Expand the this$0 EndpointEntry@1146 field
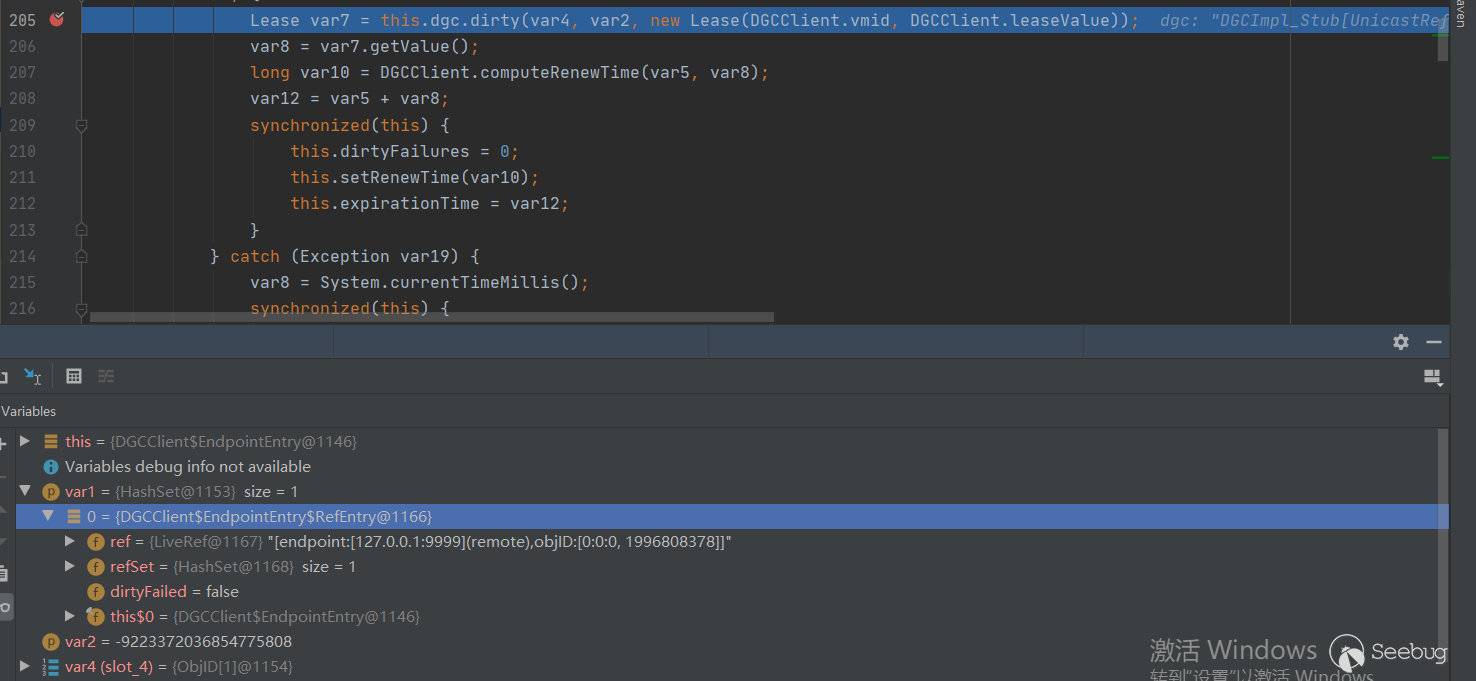The height and width of the screenshot is (681, 1476). (x=70, y=616)
